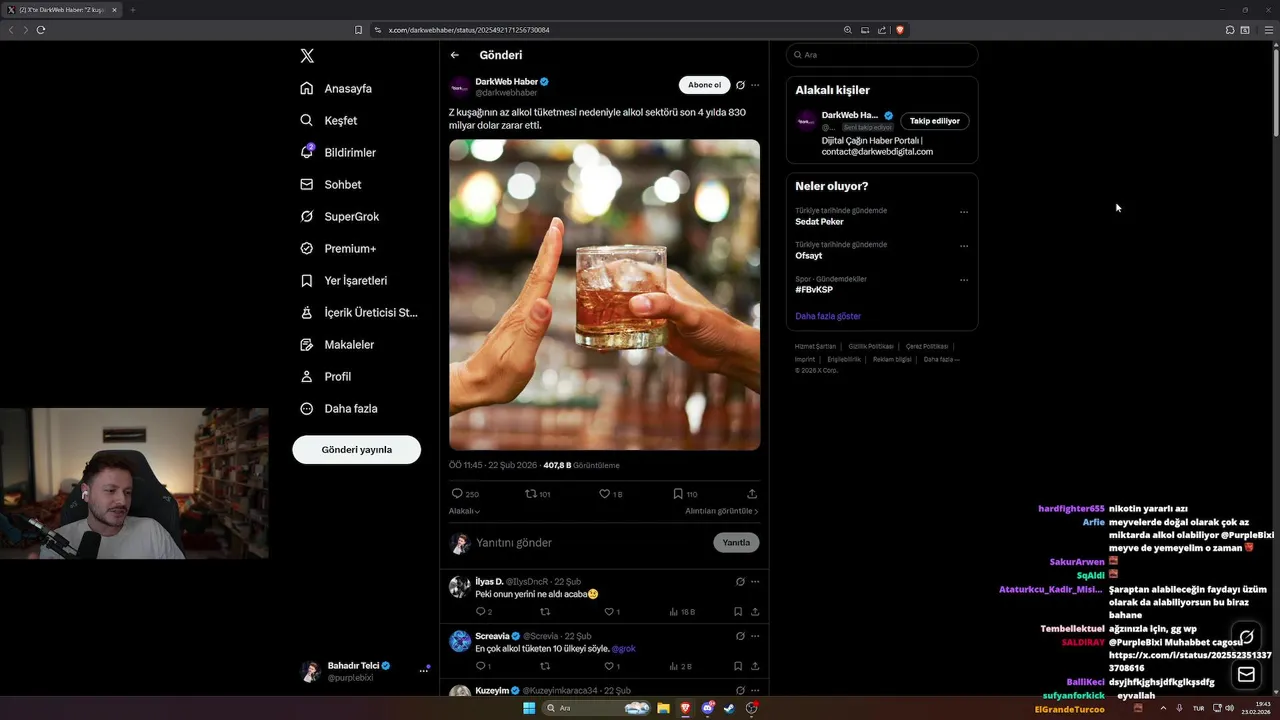Open Alıntıları görüntüle link
Image resolution: width=1280 pixels, height=720 pixels.
point(722,511)
